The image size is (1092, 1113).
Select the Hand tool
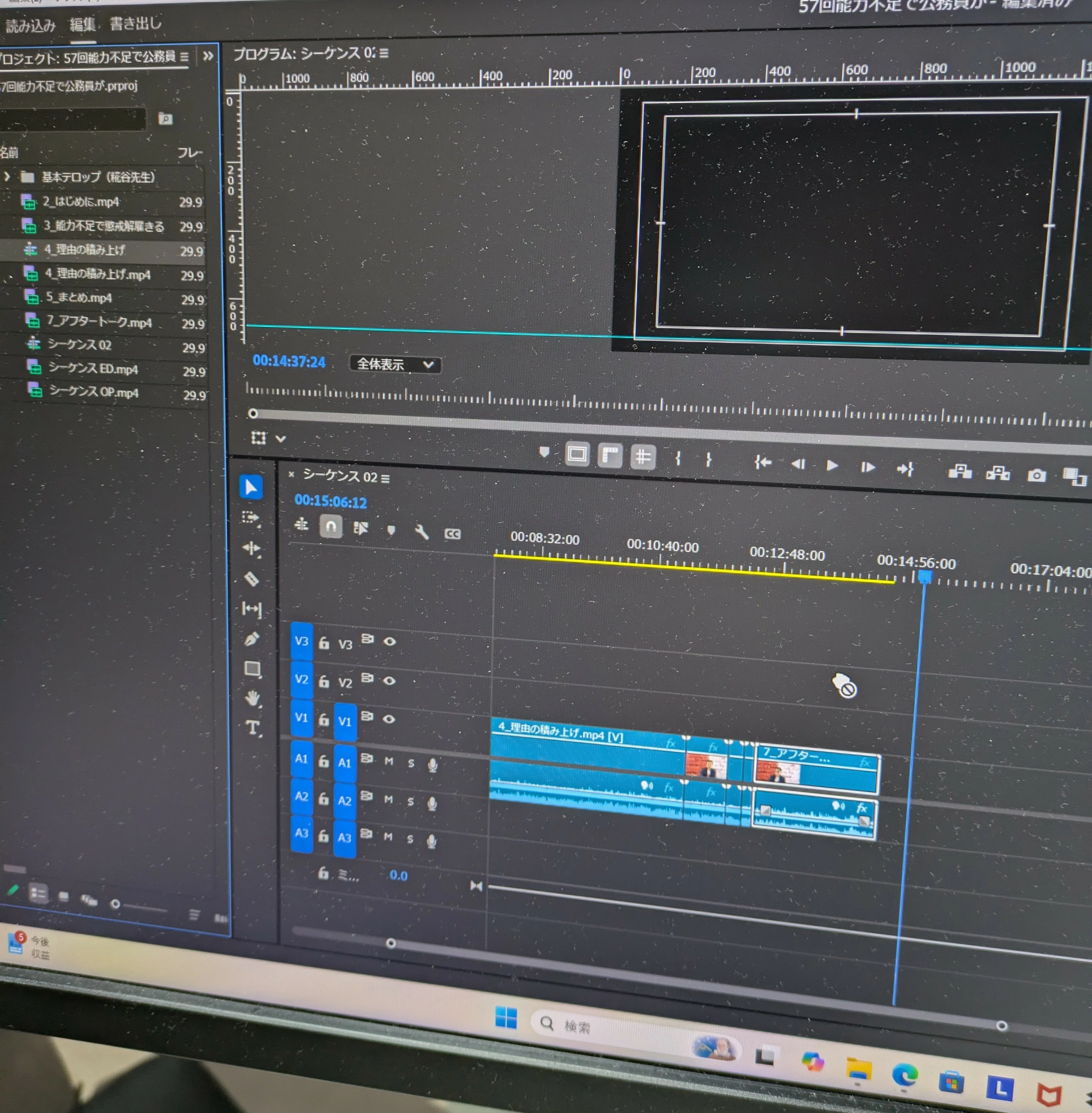(x=252, y=698)
